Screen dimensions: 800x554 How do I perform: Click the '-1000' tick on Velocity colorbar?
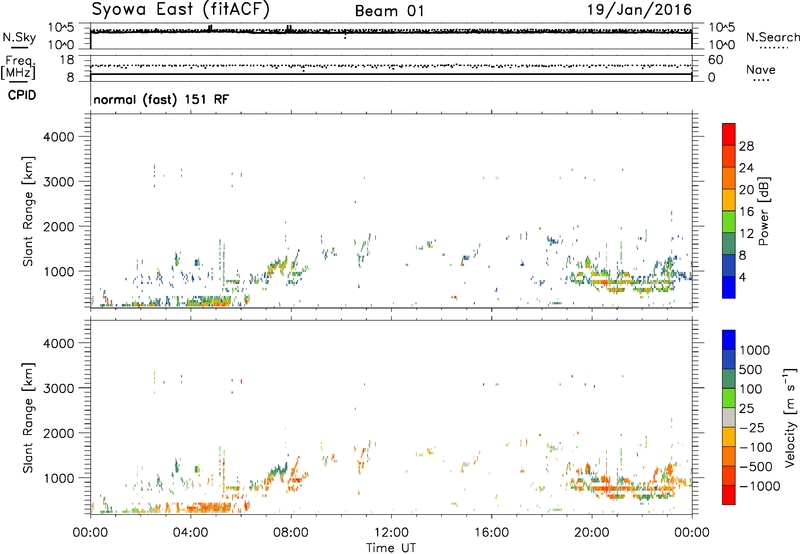[759, 486]
